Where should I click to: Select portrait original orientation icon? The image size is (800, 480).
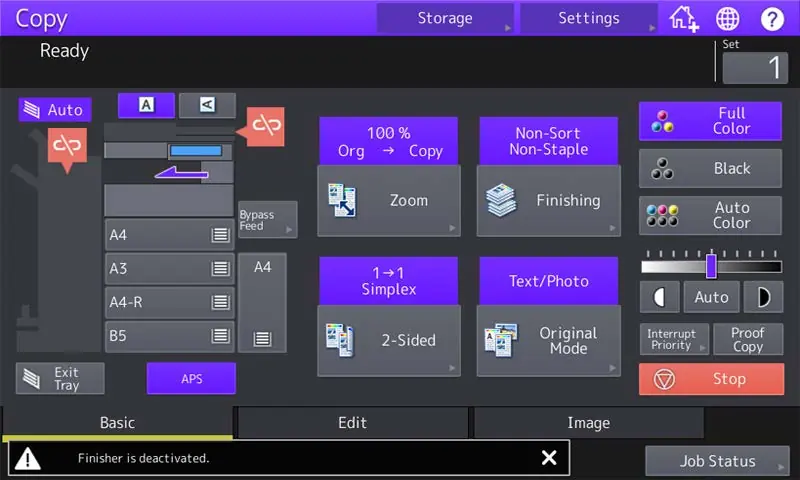[x=146, y=105]
